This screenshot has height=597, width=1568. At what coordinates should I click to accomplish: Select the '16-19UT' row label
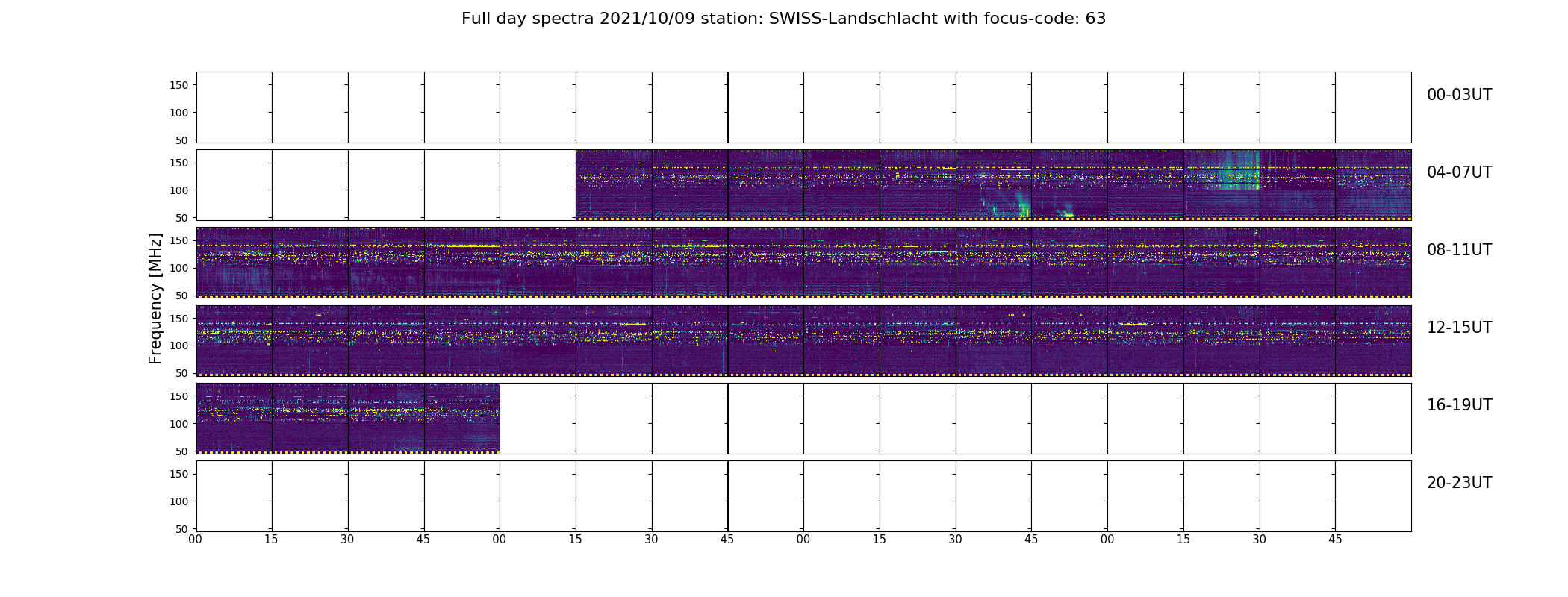click(x=1459, y=405)
